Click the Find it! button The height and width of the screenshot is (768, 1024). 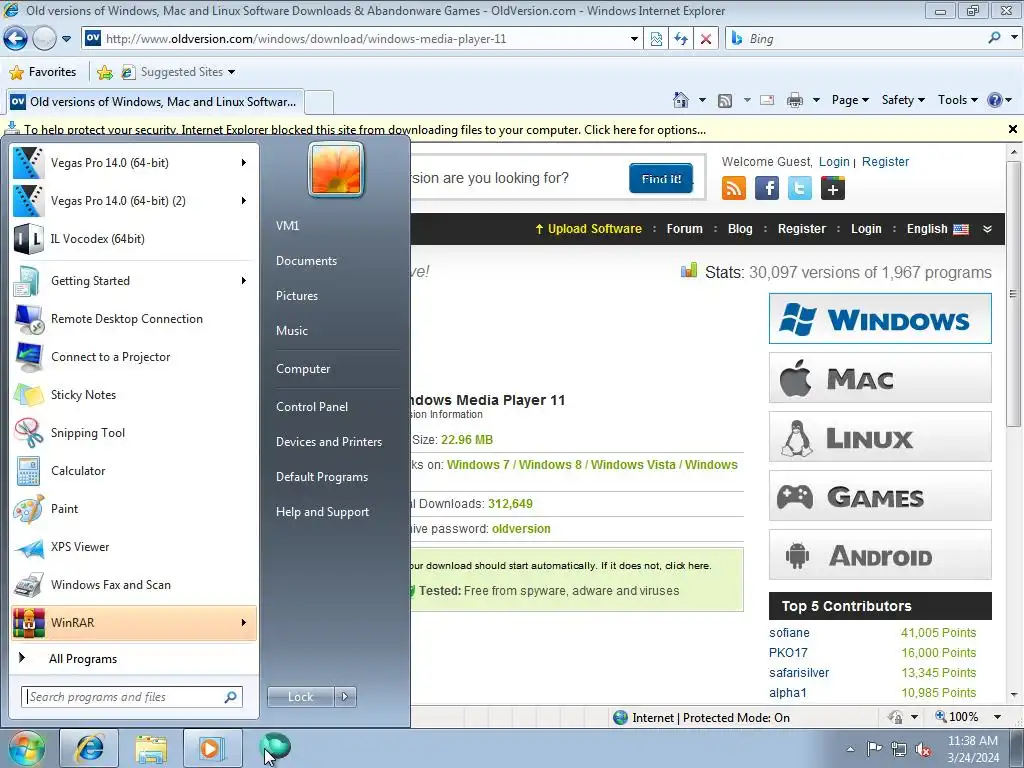coord(661,178)
